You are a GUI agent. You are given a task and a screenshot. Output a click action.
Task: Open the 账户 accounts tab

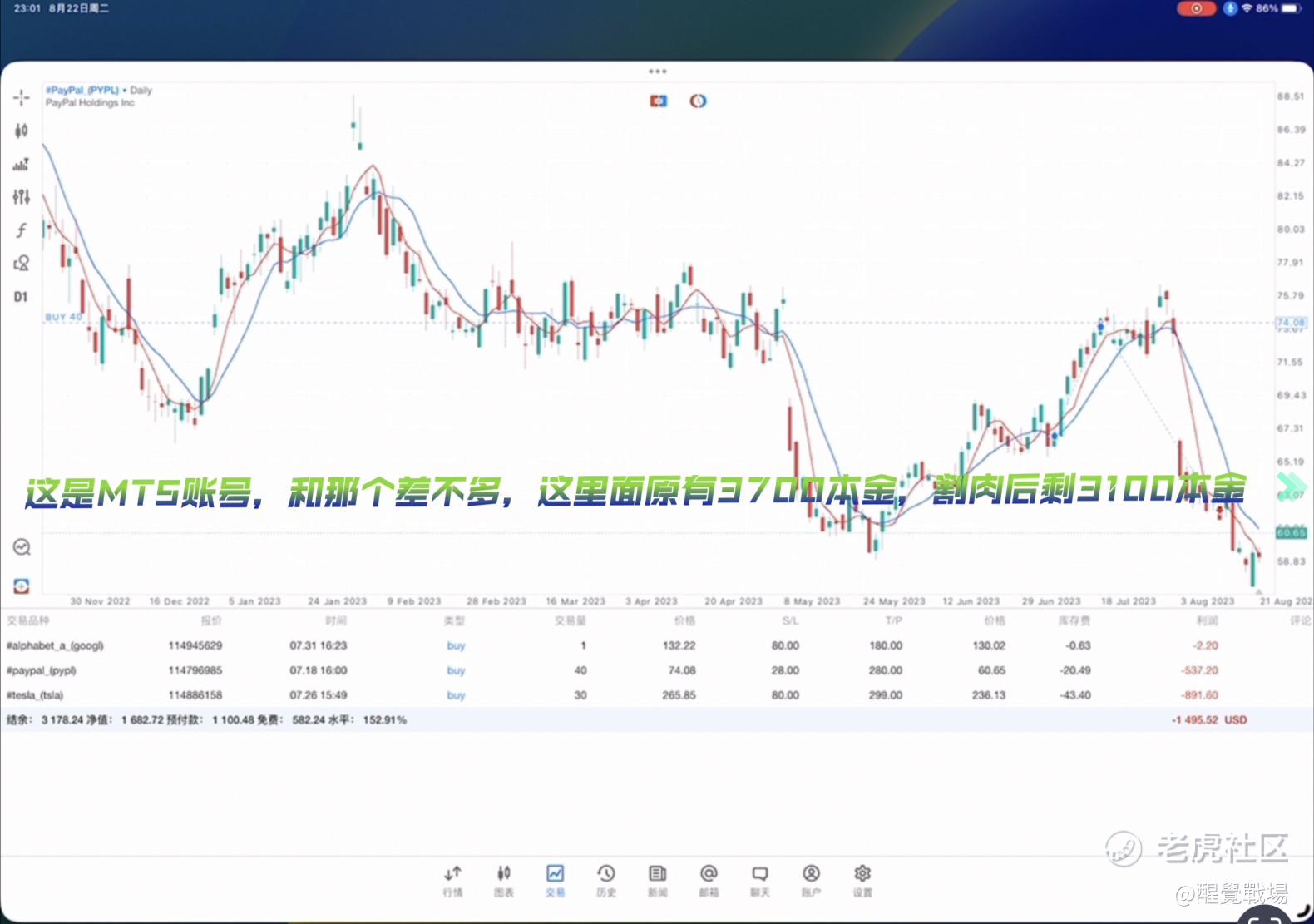tap(811, 880)
